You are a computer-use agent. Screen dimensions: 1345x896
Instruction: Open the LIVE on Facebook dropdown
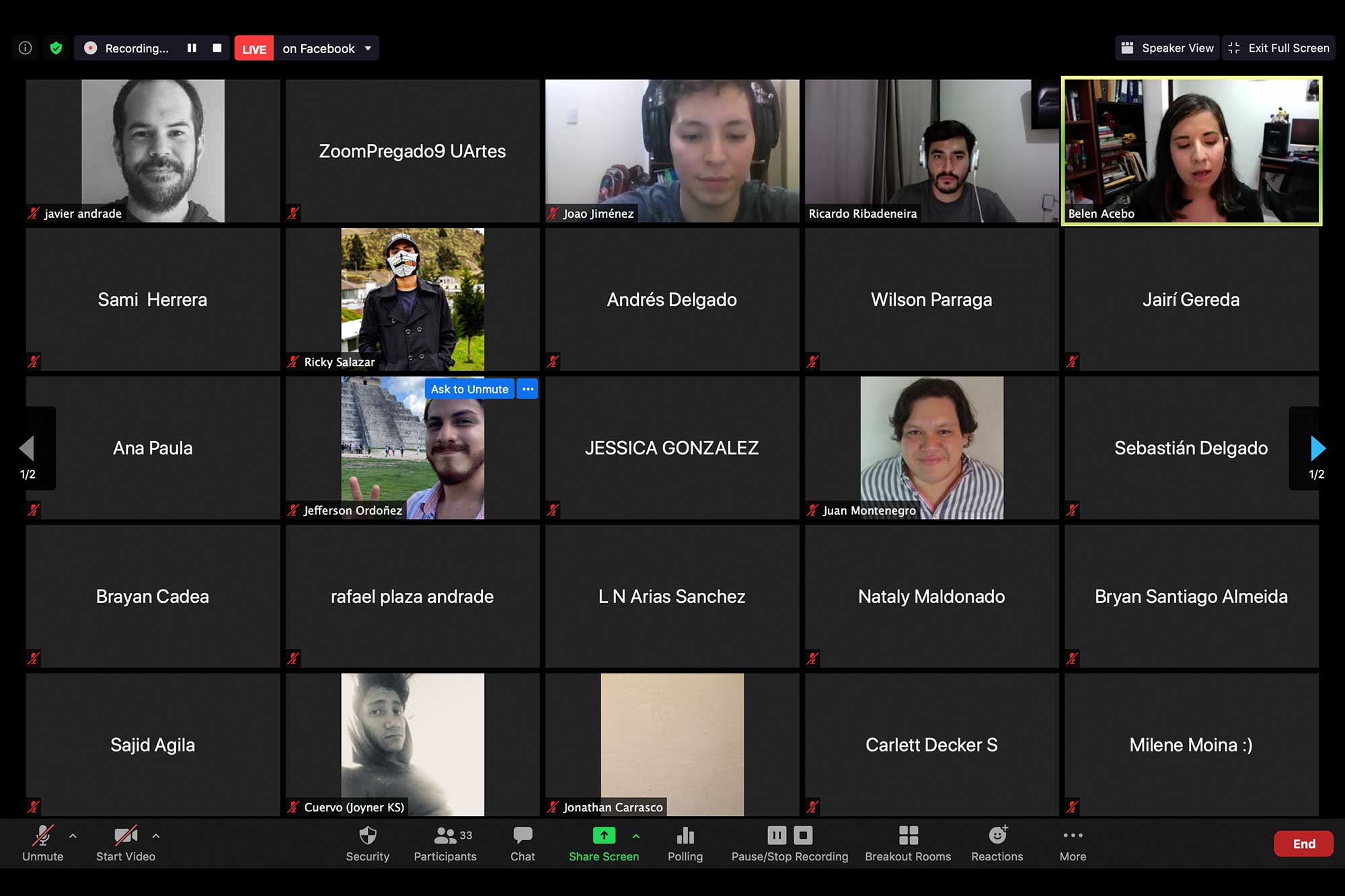tap(368, 48)
